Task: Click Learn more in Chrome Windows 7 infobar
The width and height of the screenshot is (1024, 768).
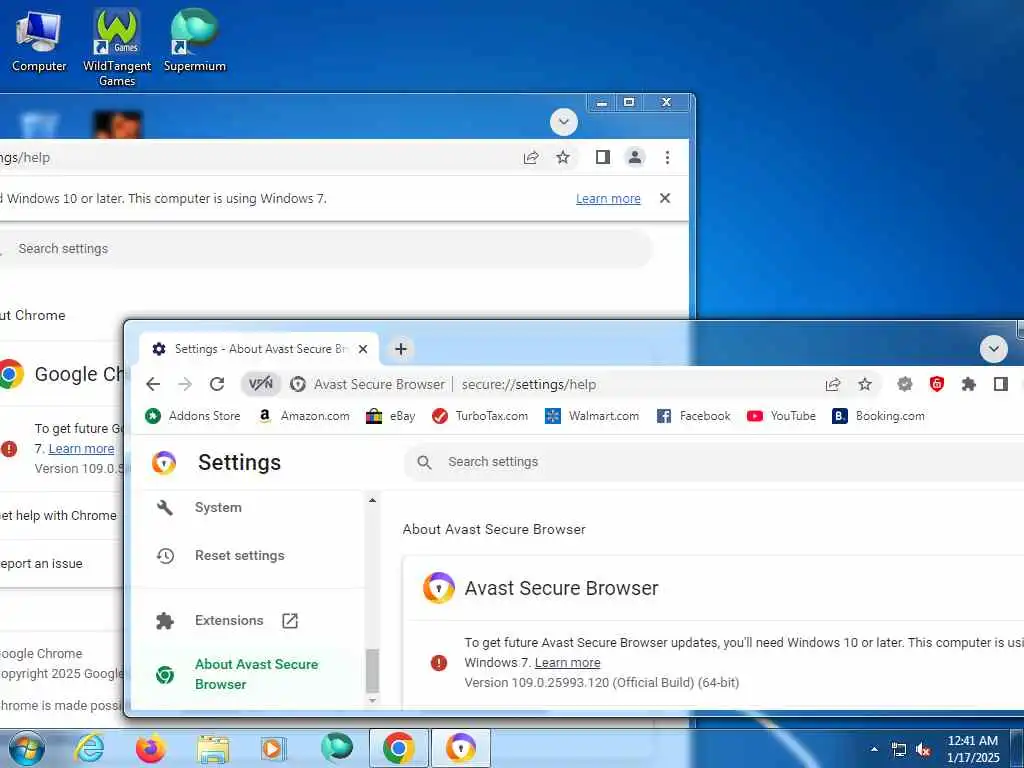Action: tap(608, 199)
